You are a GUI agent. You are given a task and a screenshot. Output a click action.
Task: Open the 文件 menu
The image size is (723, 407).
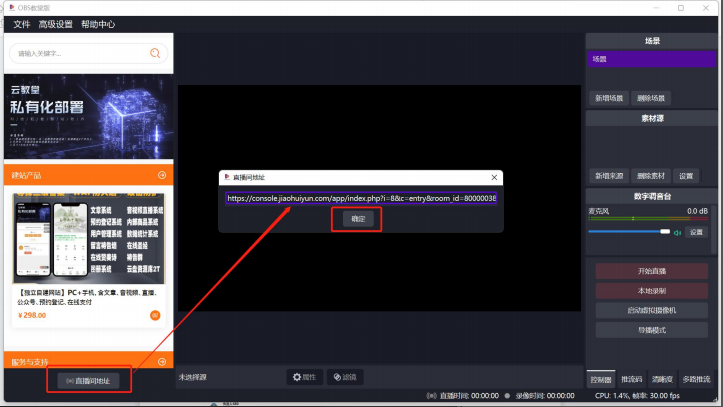tap(22, 24)
